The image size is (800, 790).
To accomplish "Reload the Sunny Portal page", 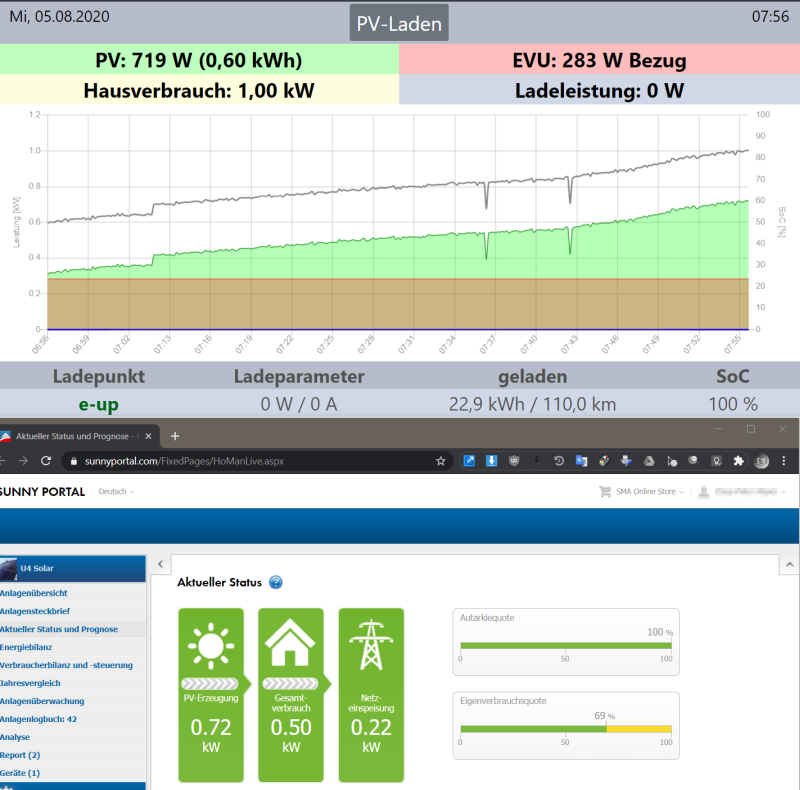I will coord(46,461).
